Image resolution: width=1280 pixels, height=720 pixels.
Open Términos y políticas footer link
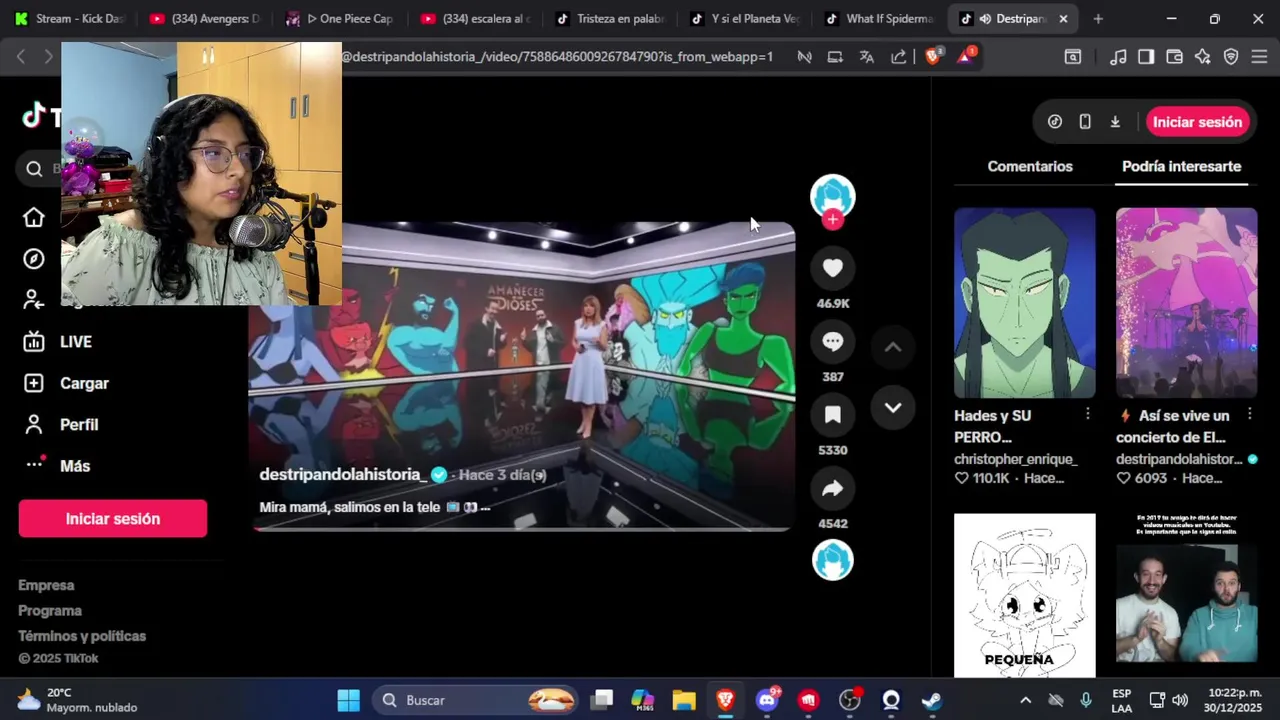82,636
